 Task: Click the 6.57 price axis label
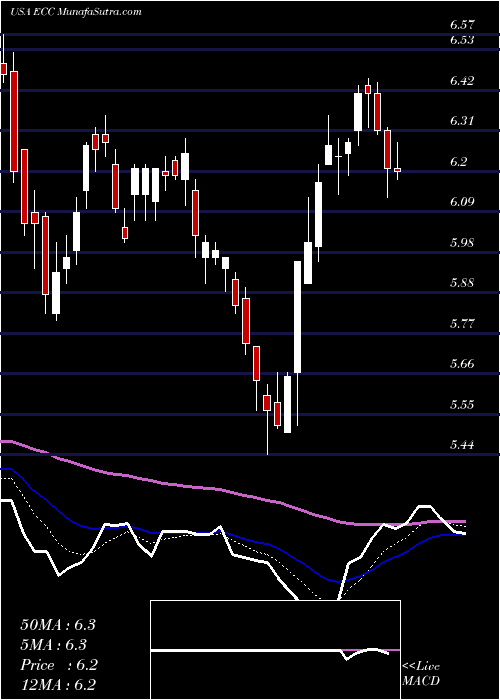(462, 24)
